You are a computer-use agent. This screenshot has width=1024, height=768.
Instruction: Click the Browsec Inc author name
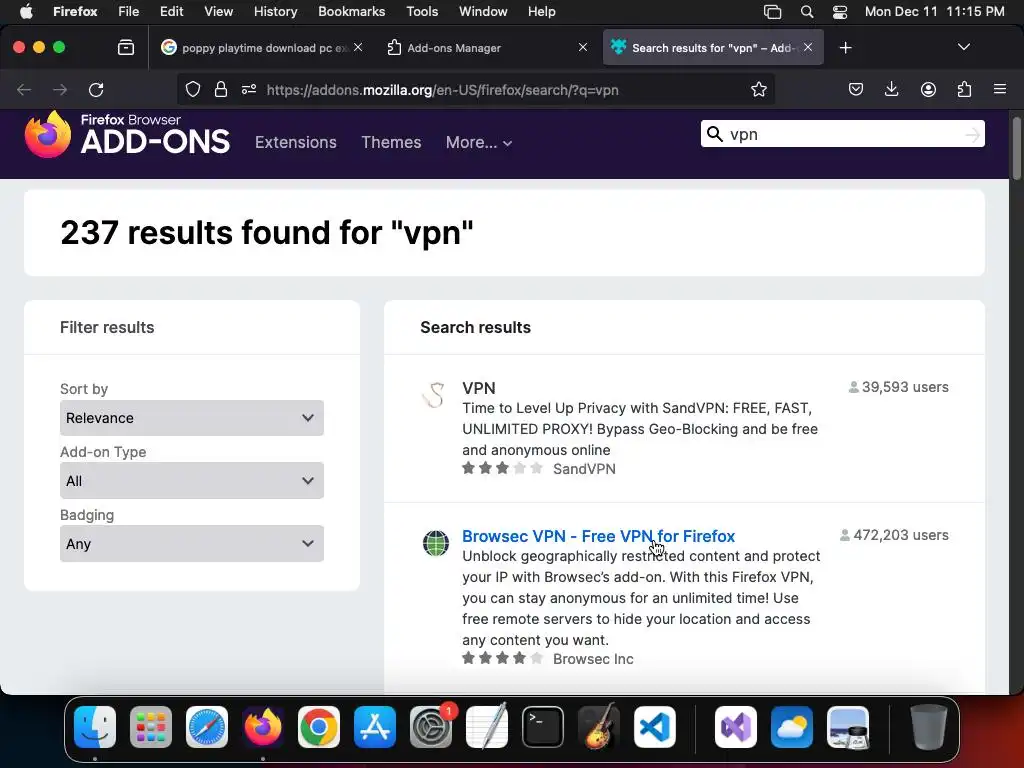[593, 659]
